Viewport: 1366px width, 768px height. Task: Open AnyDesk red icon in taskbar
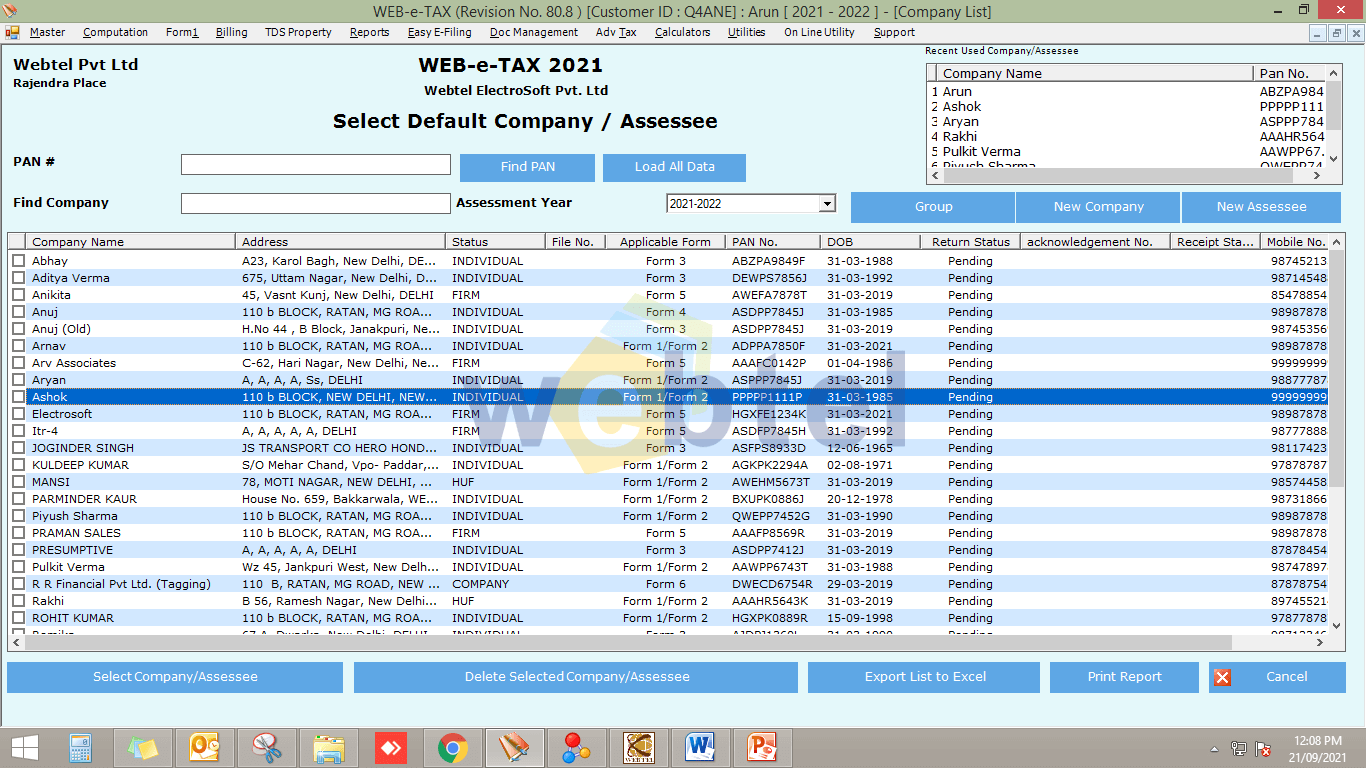[x=391, y=748]
